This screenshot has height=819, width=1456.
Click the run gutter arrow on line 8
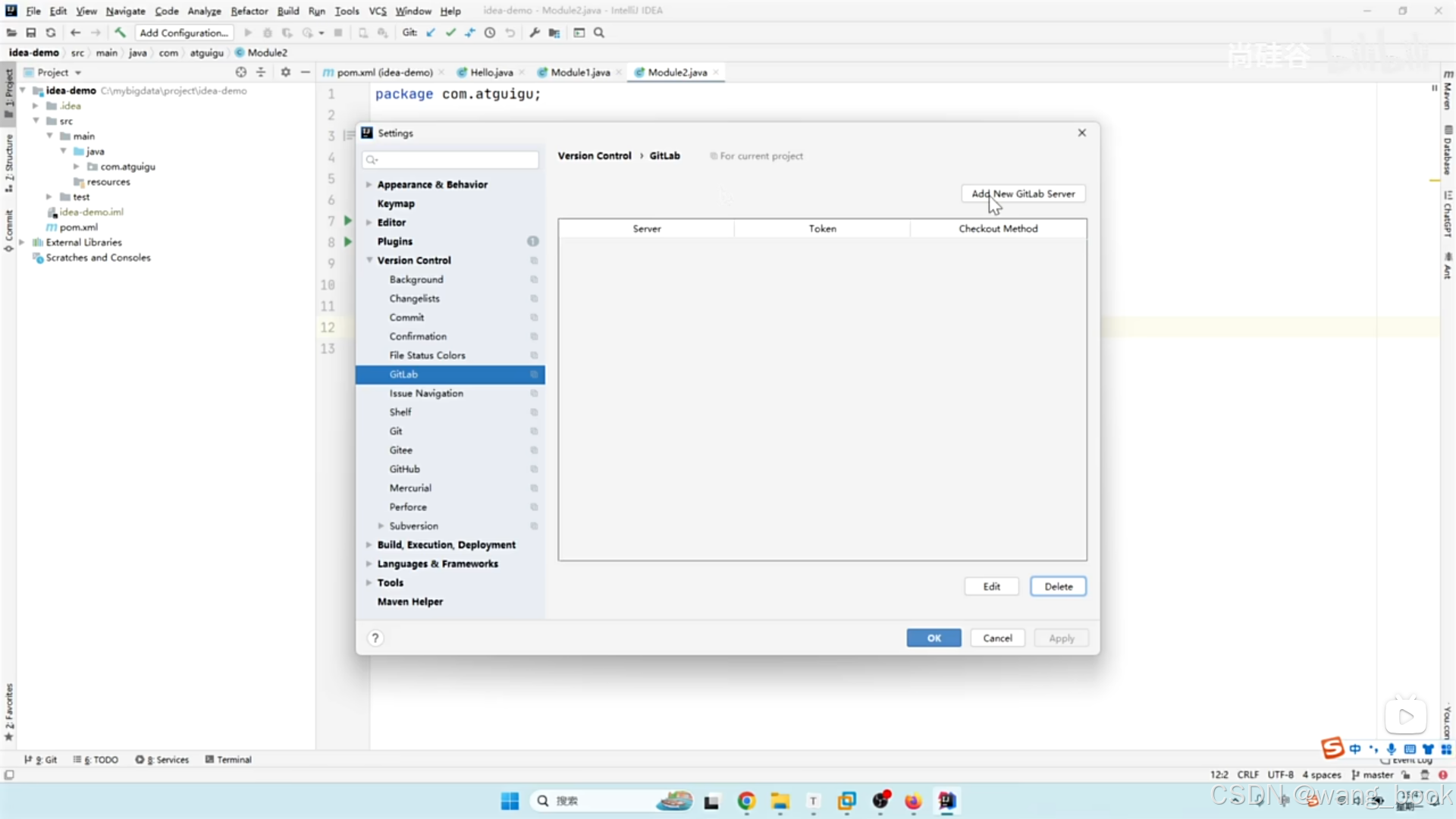point(348,242)
